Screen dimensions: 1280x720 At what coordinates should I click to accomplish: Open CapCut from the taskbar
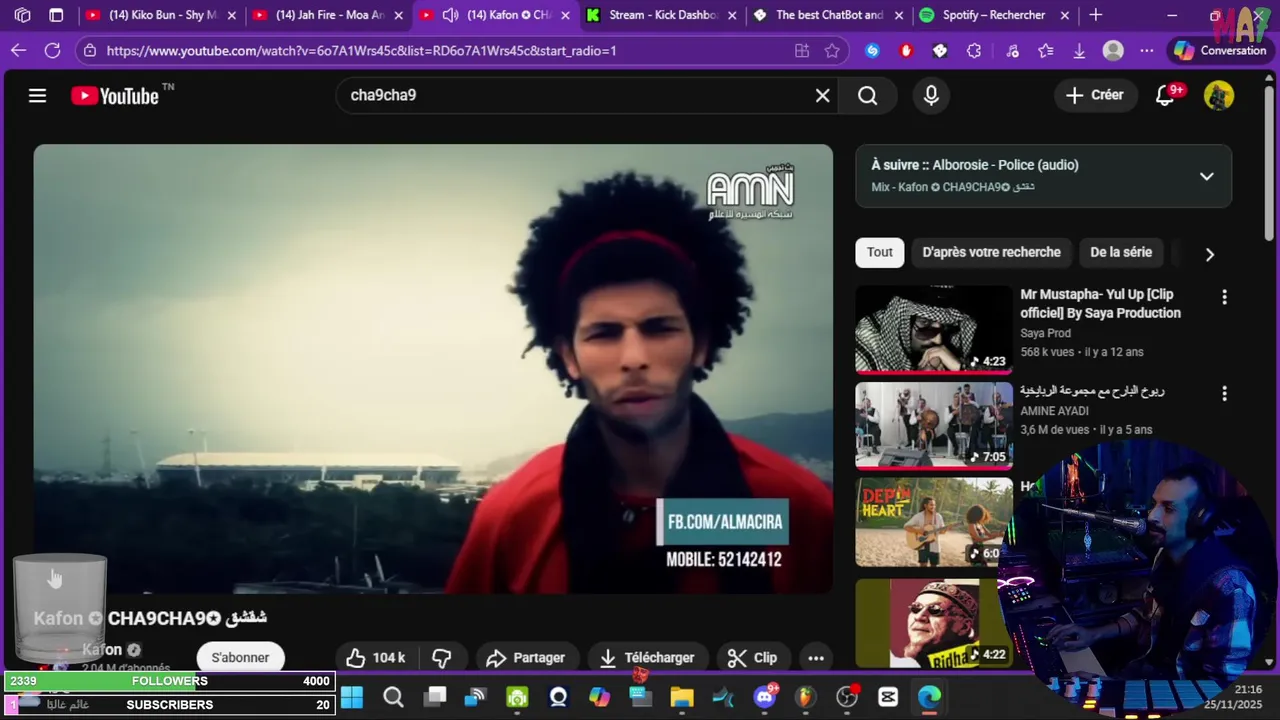[888, 697]
